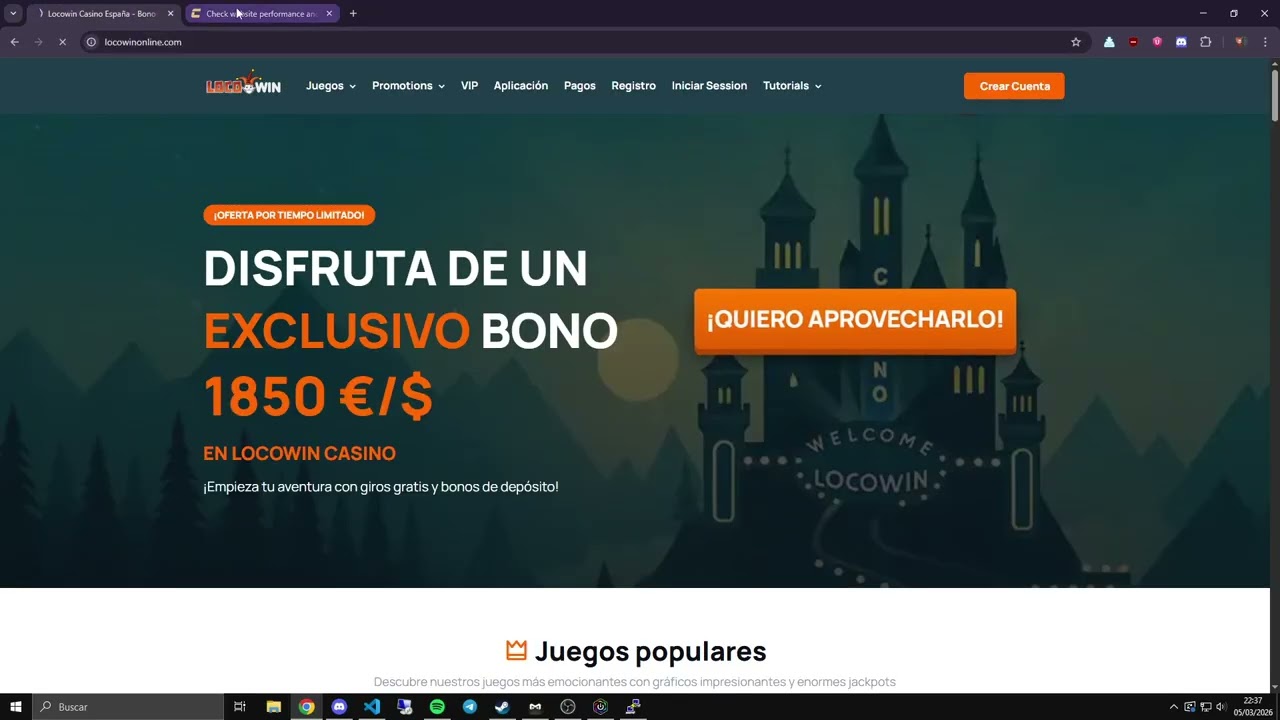
Task: Open Chrome from the taskbar
Action: [x=307, y=707]
